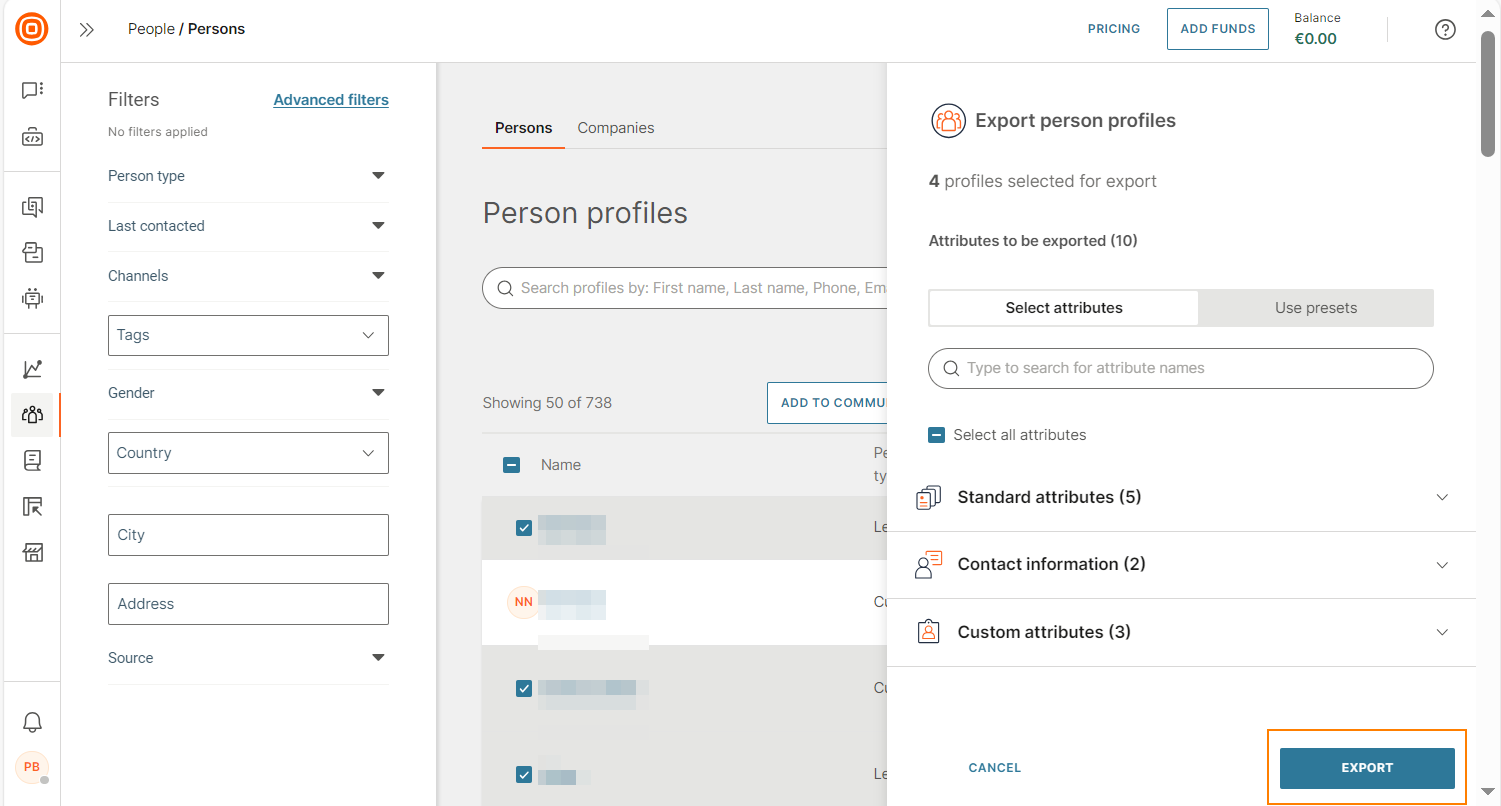Click the Infobip logo at top left

pos(32,29)
